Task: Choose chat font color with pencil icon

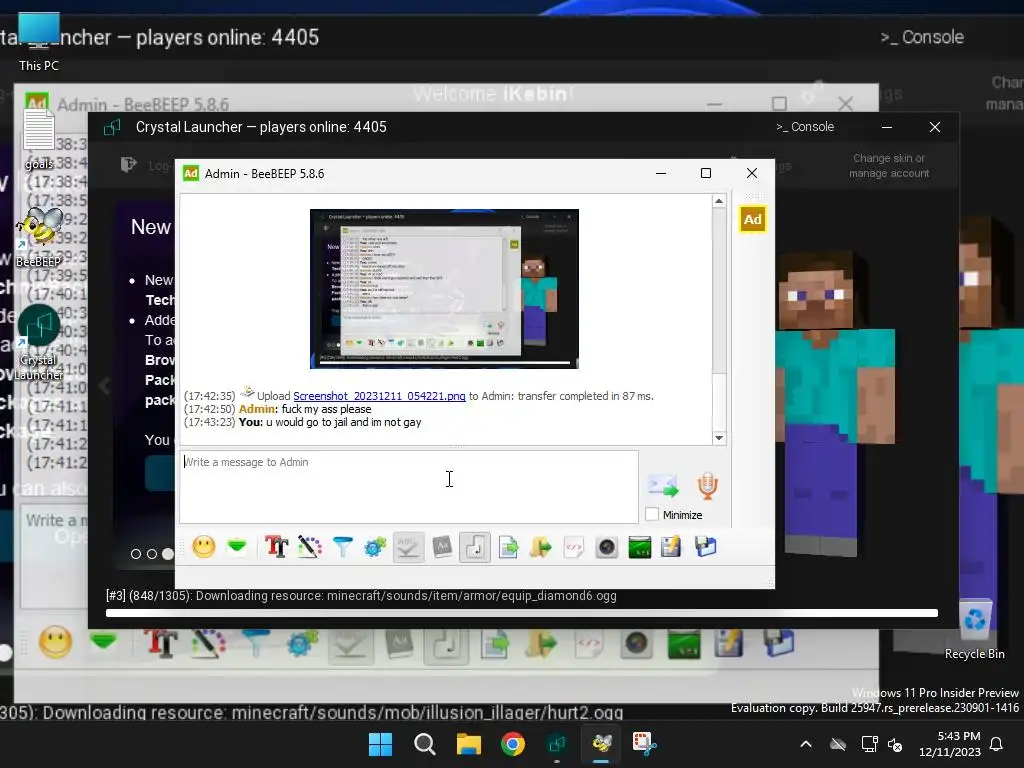Action: click(310, 547)
